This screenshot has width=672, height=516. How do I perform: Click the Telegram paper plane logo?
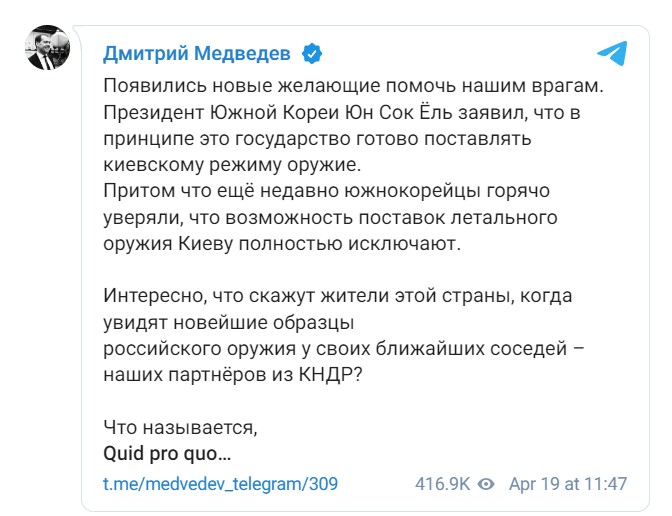coord(612,53)
